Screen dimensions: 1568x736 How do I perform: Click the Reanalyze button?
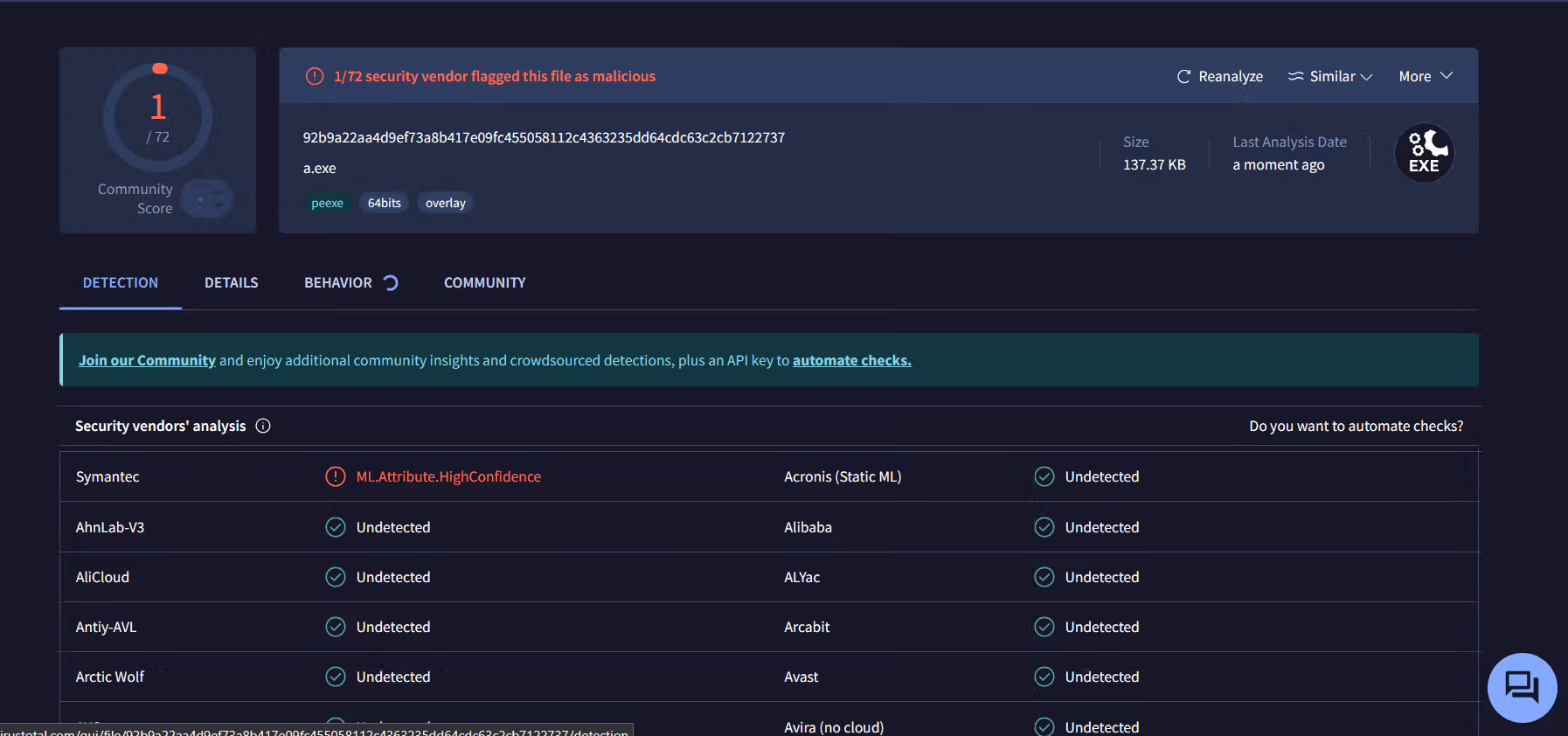point(1220,77)
